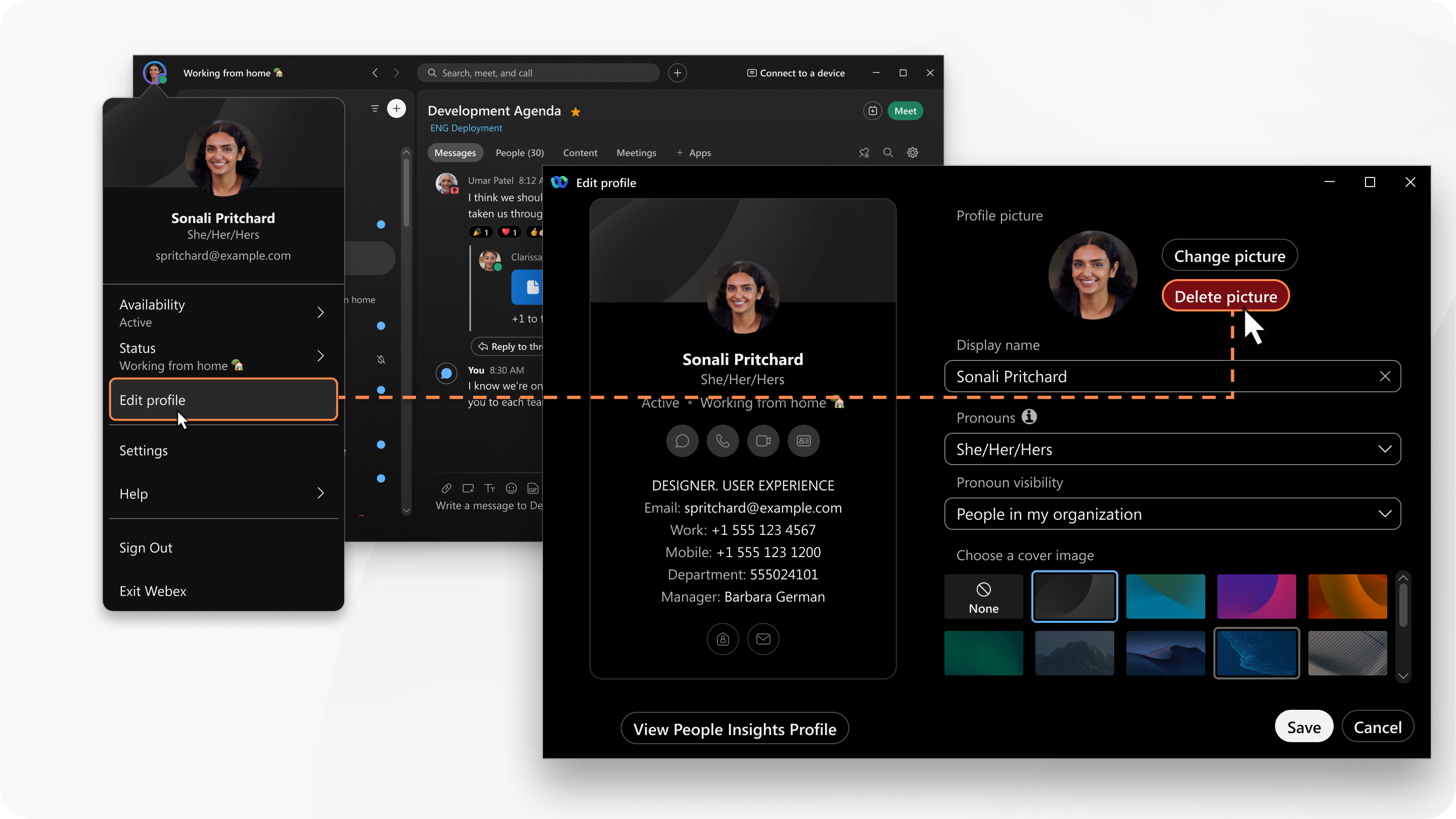Click the chat message icon on profile card

682,440
